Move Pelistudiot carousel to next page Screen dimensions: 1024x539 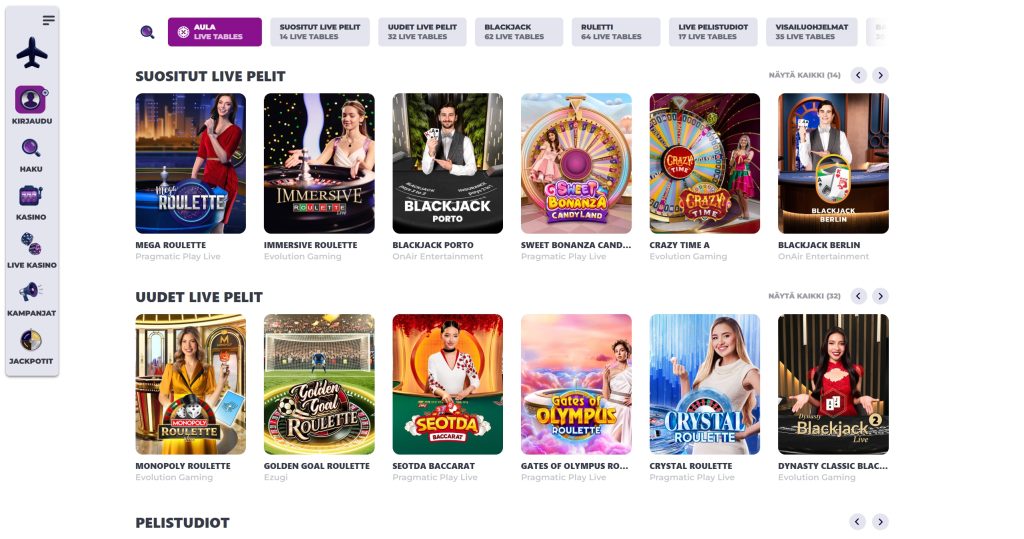point(880,521)
